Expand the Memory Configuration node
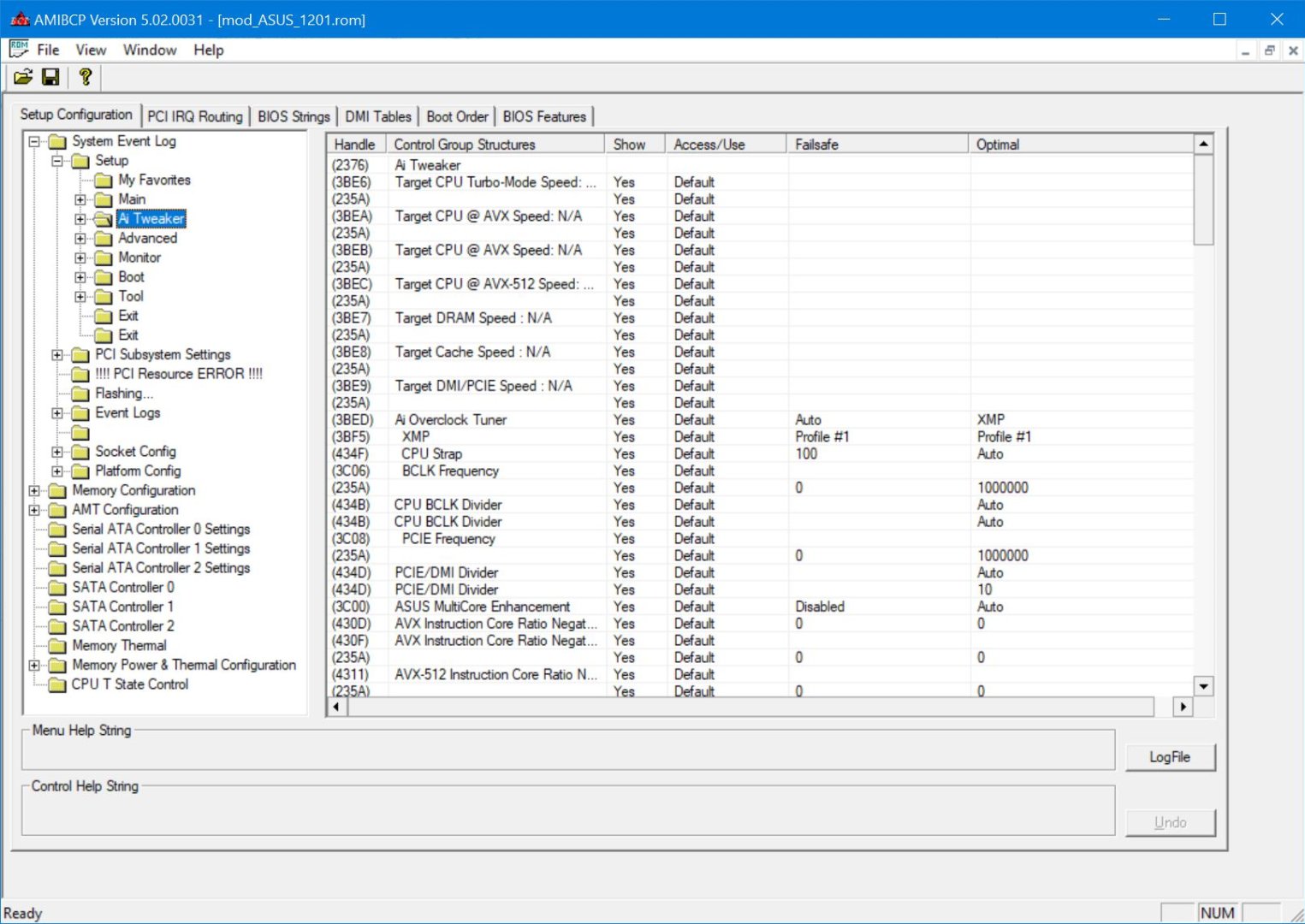 pyautogui.click(x=34, y=491)
